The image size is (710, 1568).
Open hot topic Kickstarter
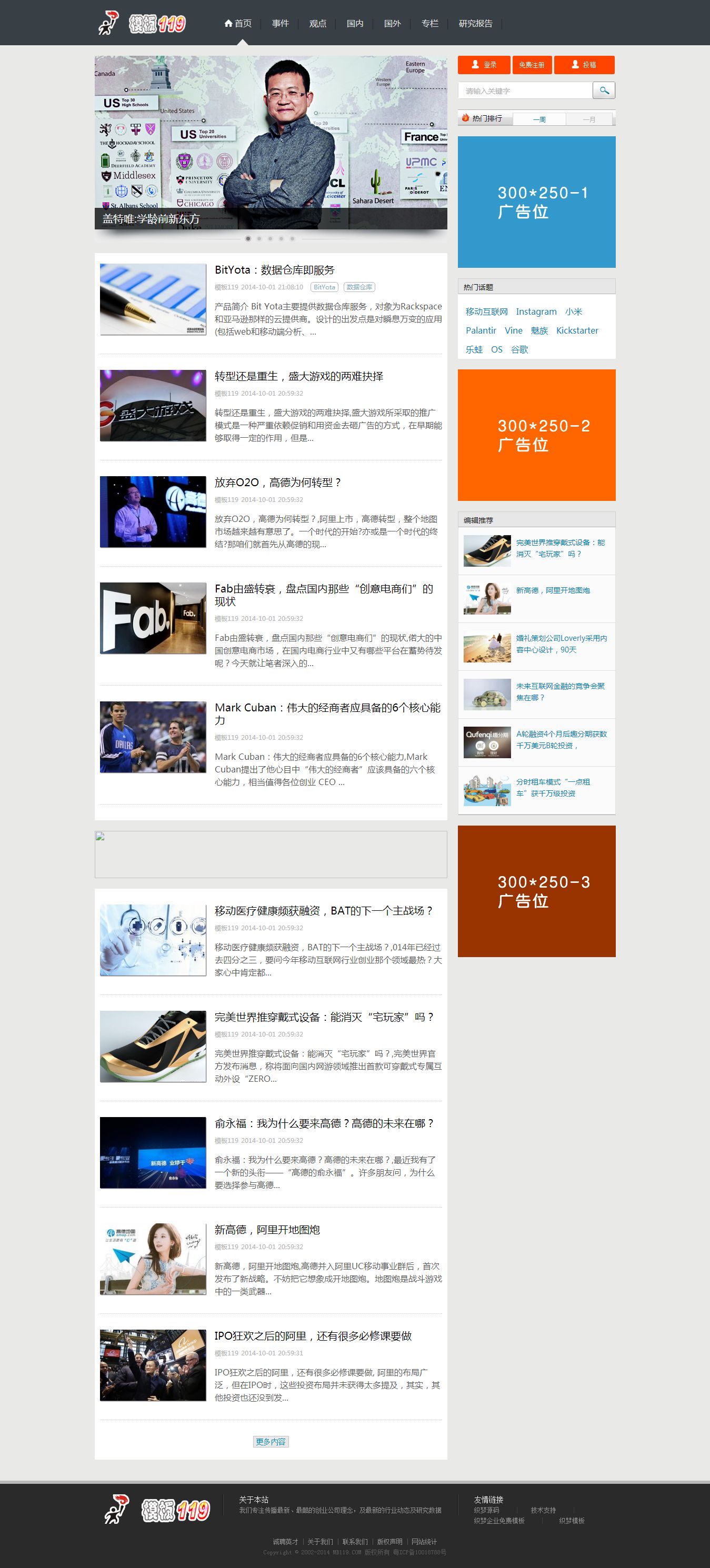[x=577, y=330]
